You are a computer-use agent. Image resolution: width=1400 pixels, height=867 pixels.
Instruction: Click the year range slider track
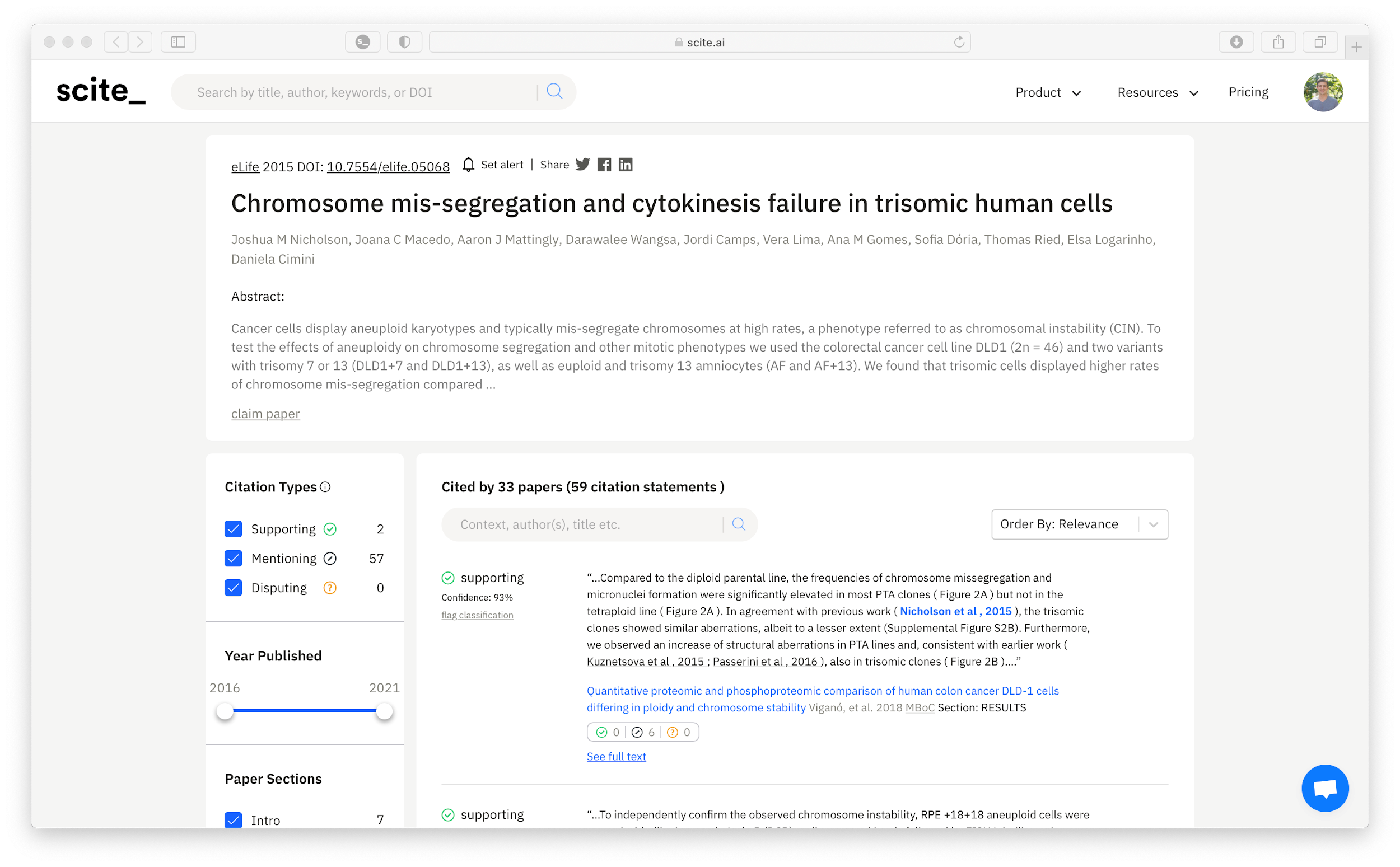pos(305,711)
